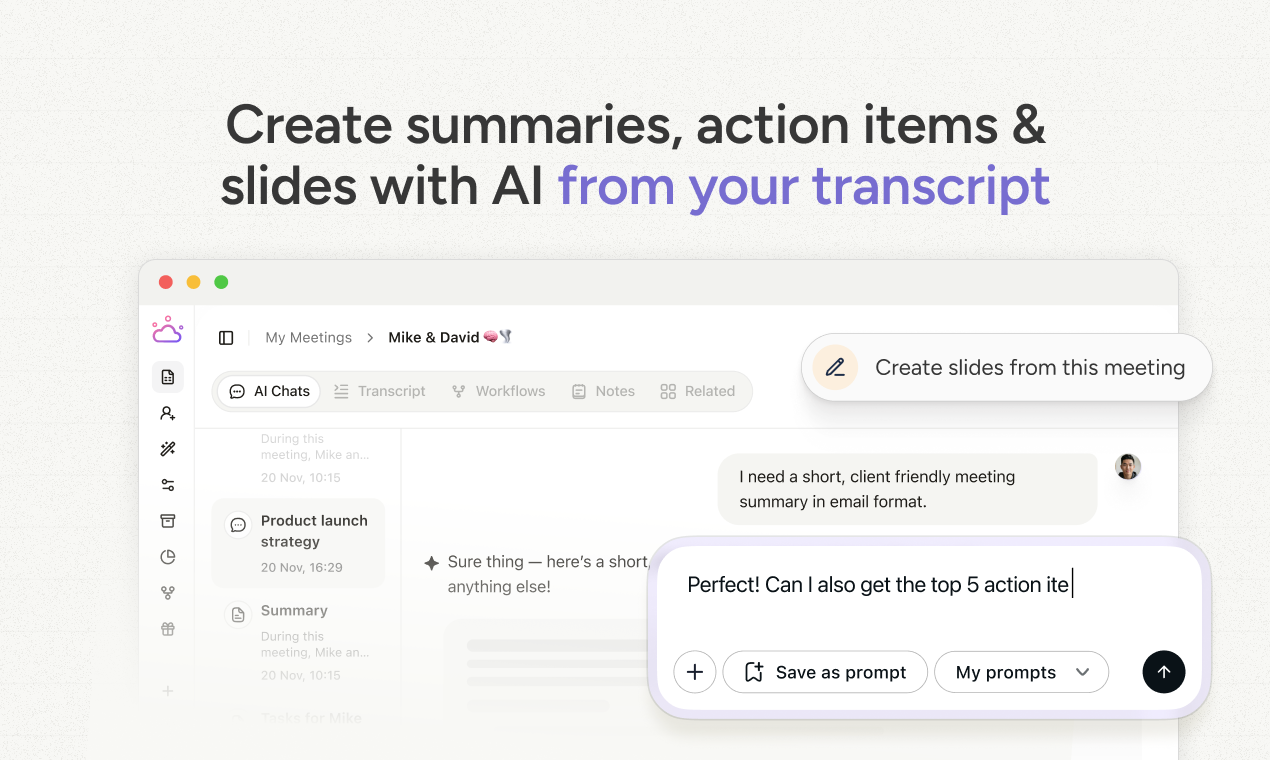Open the pie chart analytics icon
The height and width of the screenshot is (760, 1270).
tap(168, 557)
